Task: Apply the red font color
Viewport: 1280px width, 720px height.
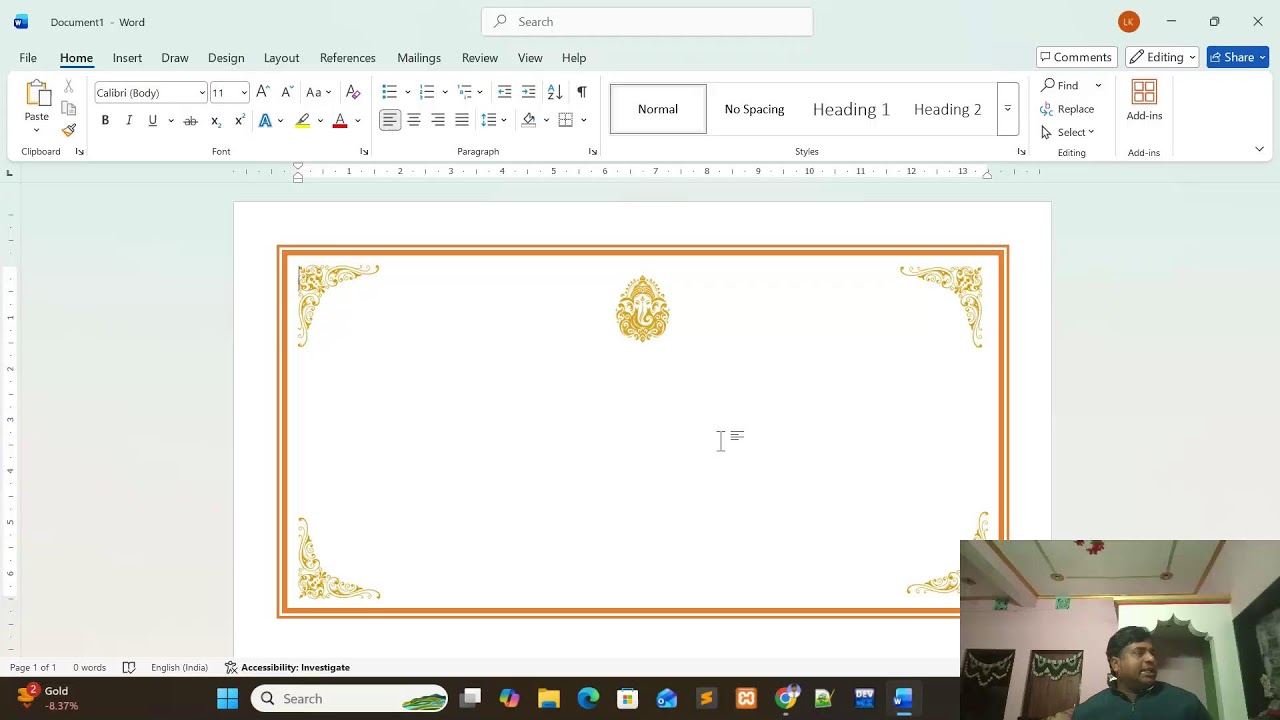Action: click(340, 120)
